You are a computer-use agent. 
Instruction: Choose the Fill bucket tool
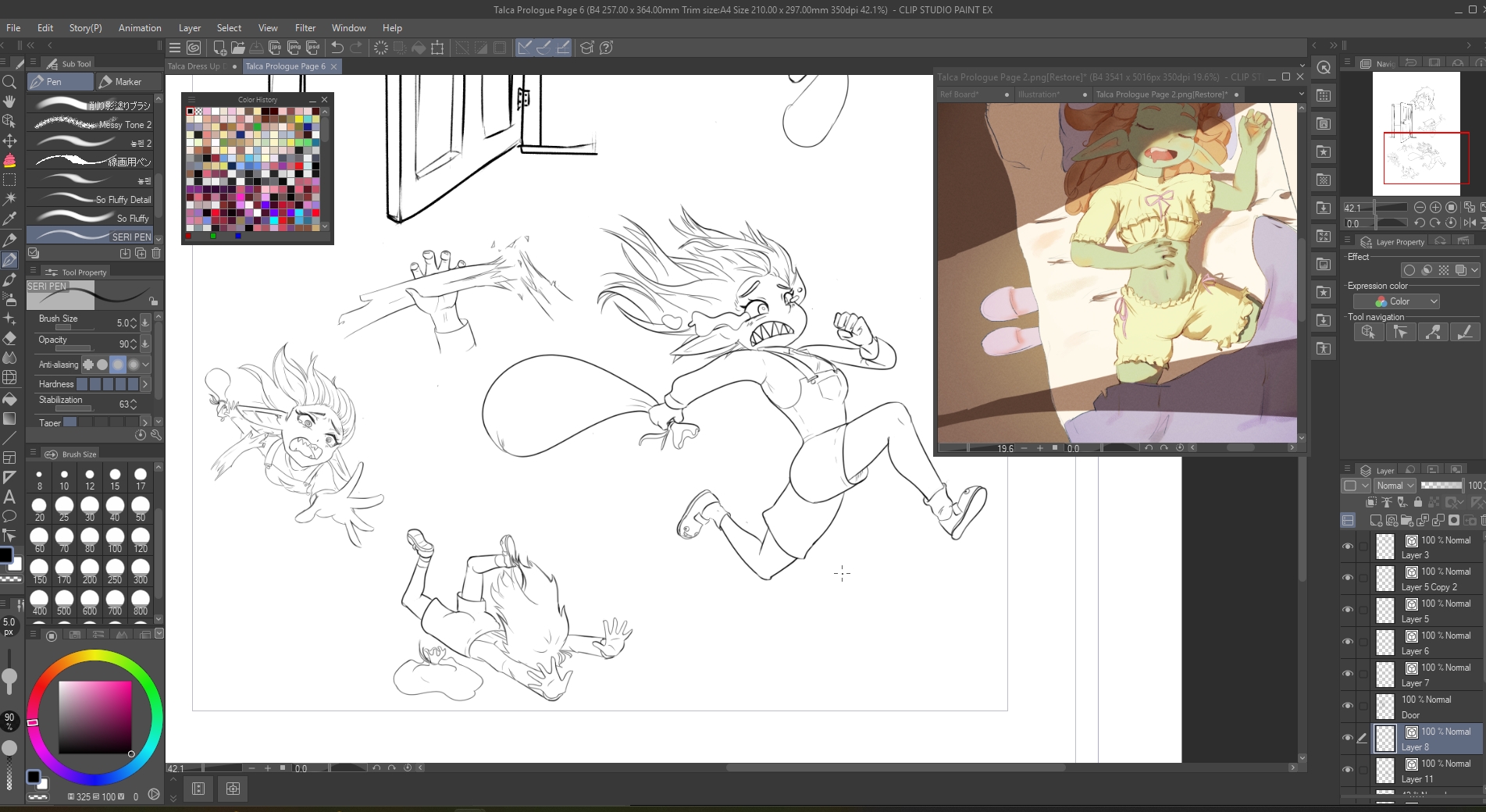pyautogui.click(x=9, y=399)
